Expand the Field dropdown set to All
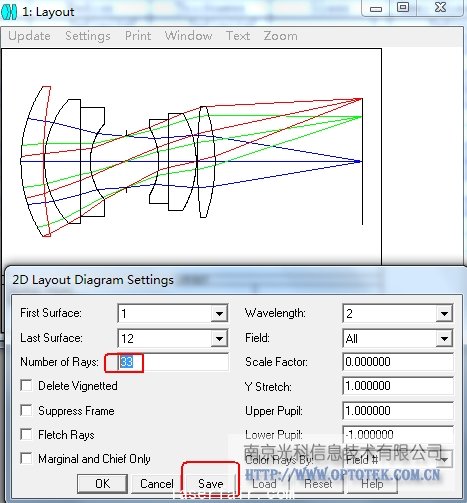The image size is (467, 503). [x=444, y=338]
